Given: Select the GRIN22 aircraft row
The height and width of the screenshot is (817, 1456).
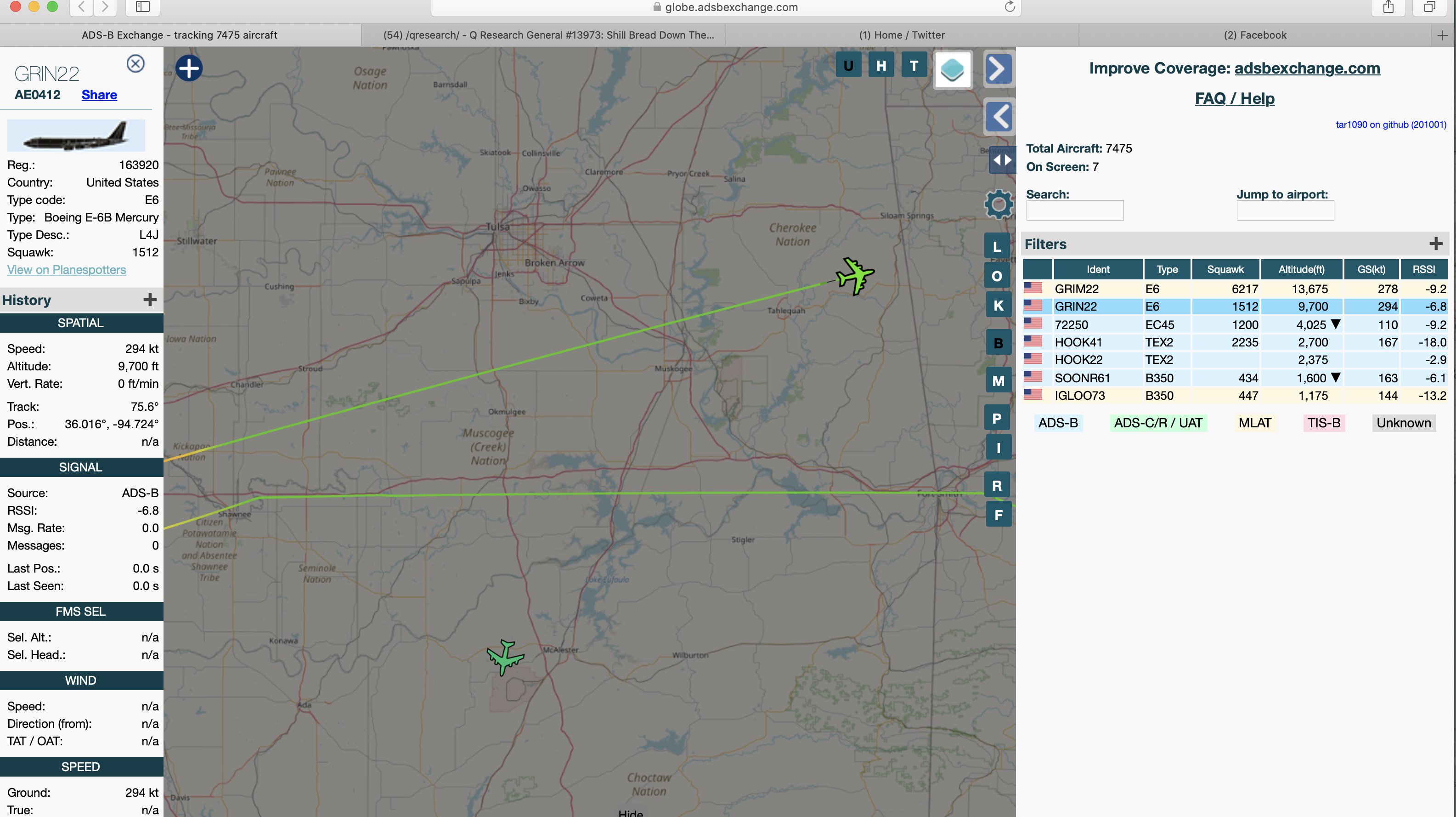Looking at the screenshot, I should [x=1235, y=306].
